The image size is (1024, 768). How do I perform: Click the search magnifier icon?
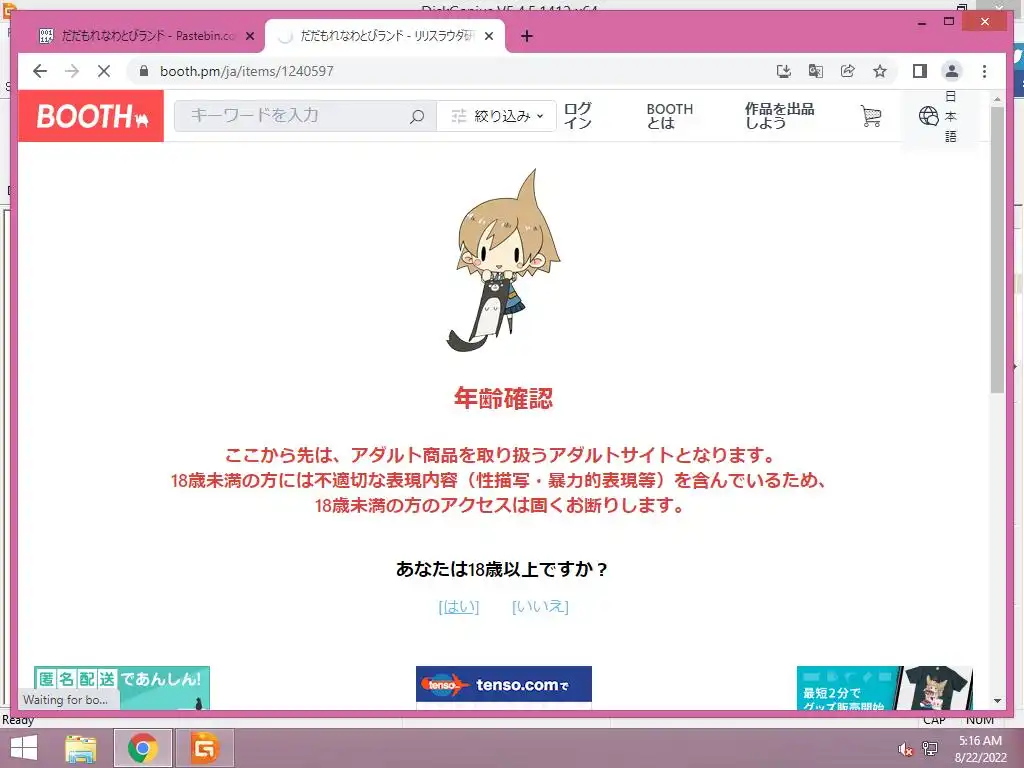[x=417, y=116]
